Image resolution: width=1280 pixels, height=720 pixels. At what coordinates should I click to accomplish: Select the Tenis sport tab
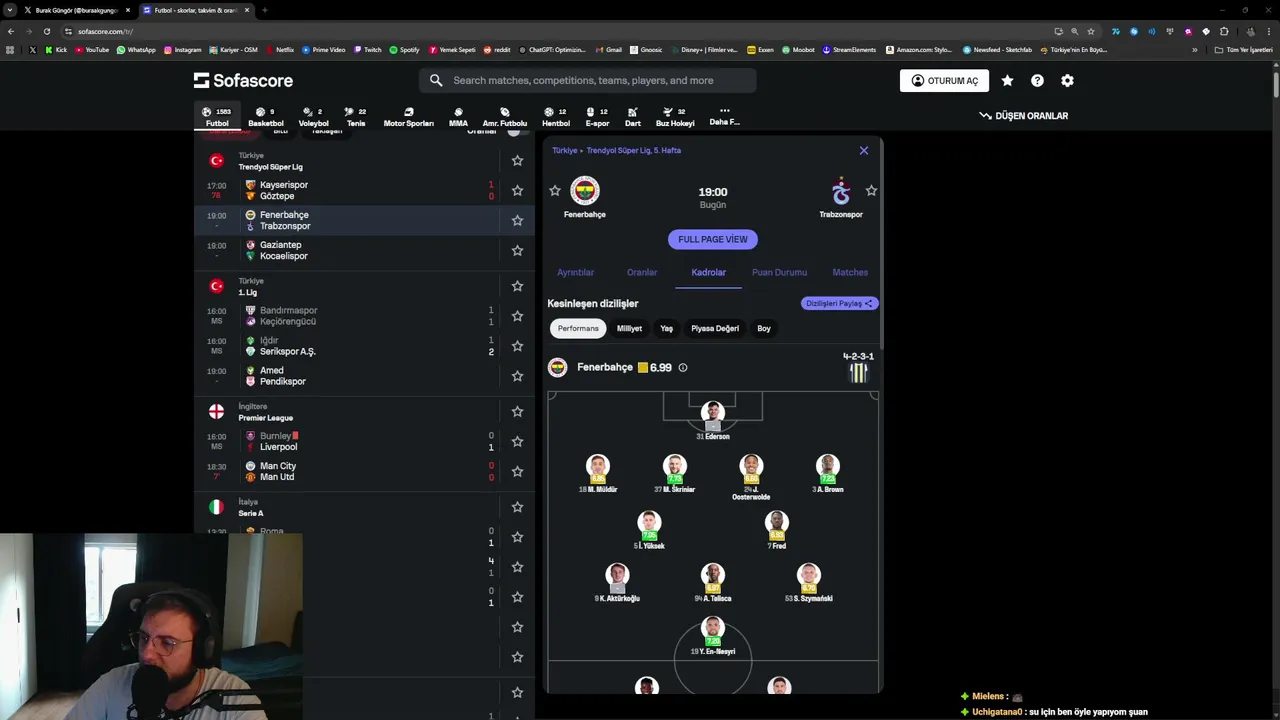[x=356, y=117]
